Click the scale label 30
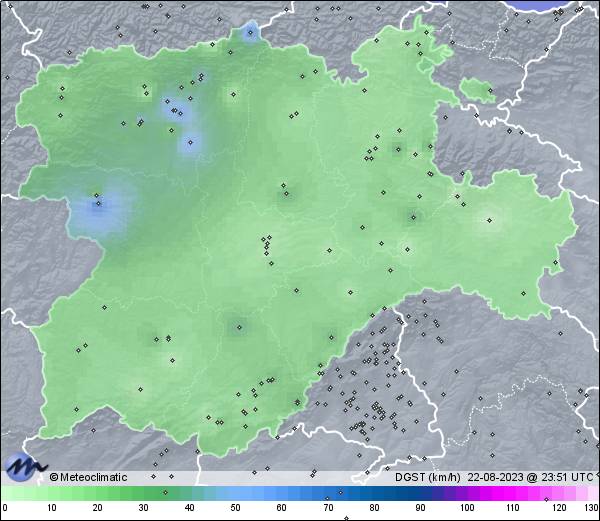The image size is (600, 521). point(143,508)
